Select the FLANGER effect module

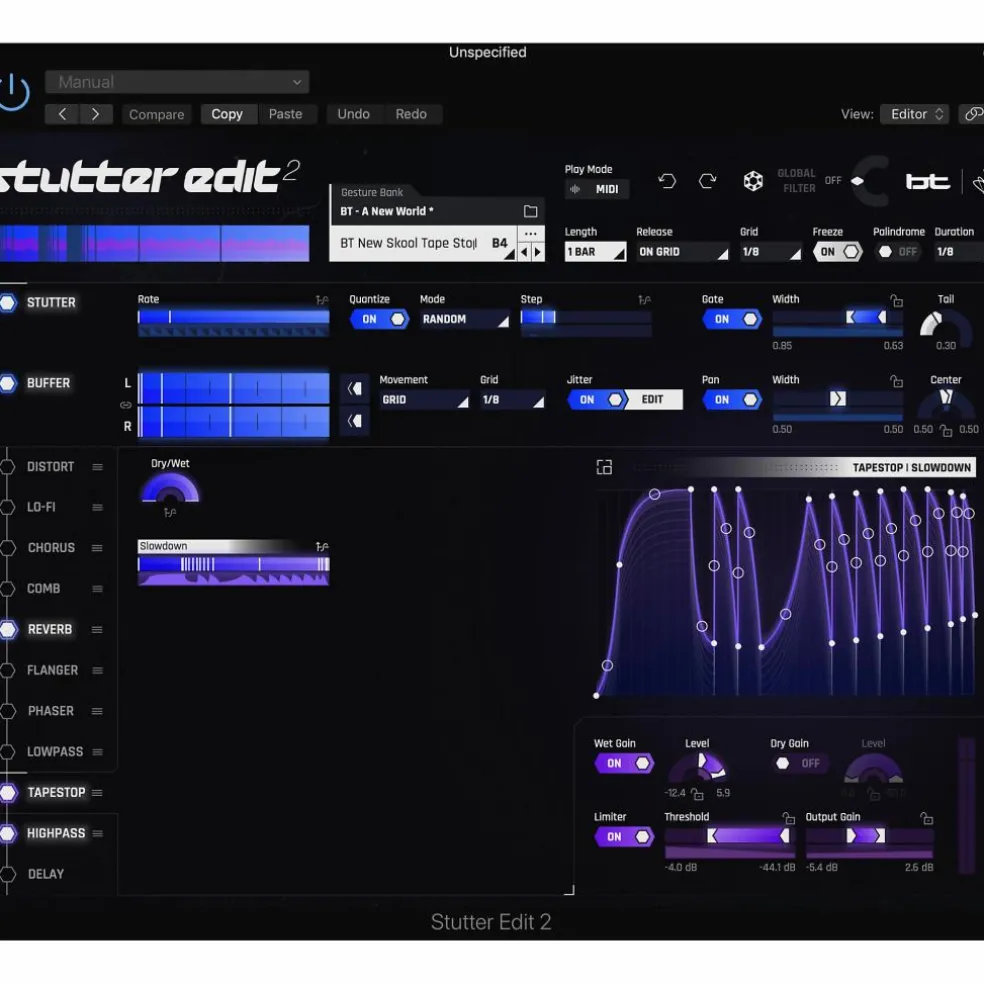52,670
